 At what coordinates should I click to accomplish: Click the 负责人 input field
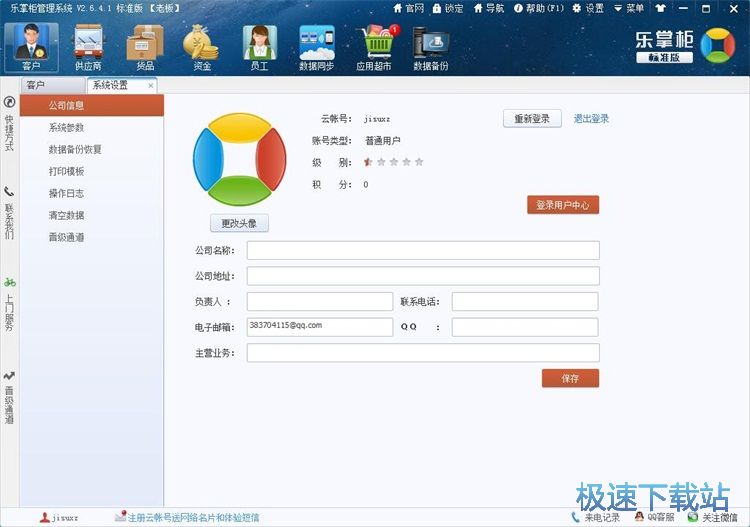click(320, 302)
